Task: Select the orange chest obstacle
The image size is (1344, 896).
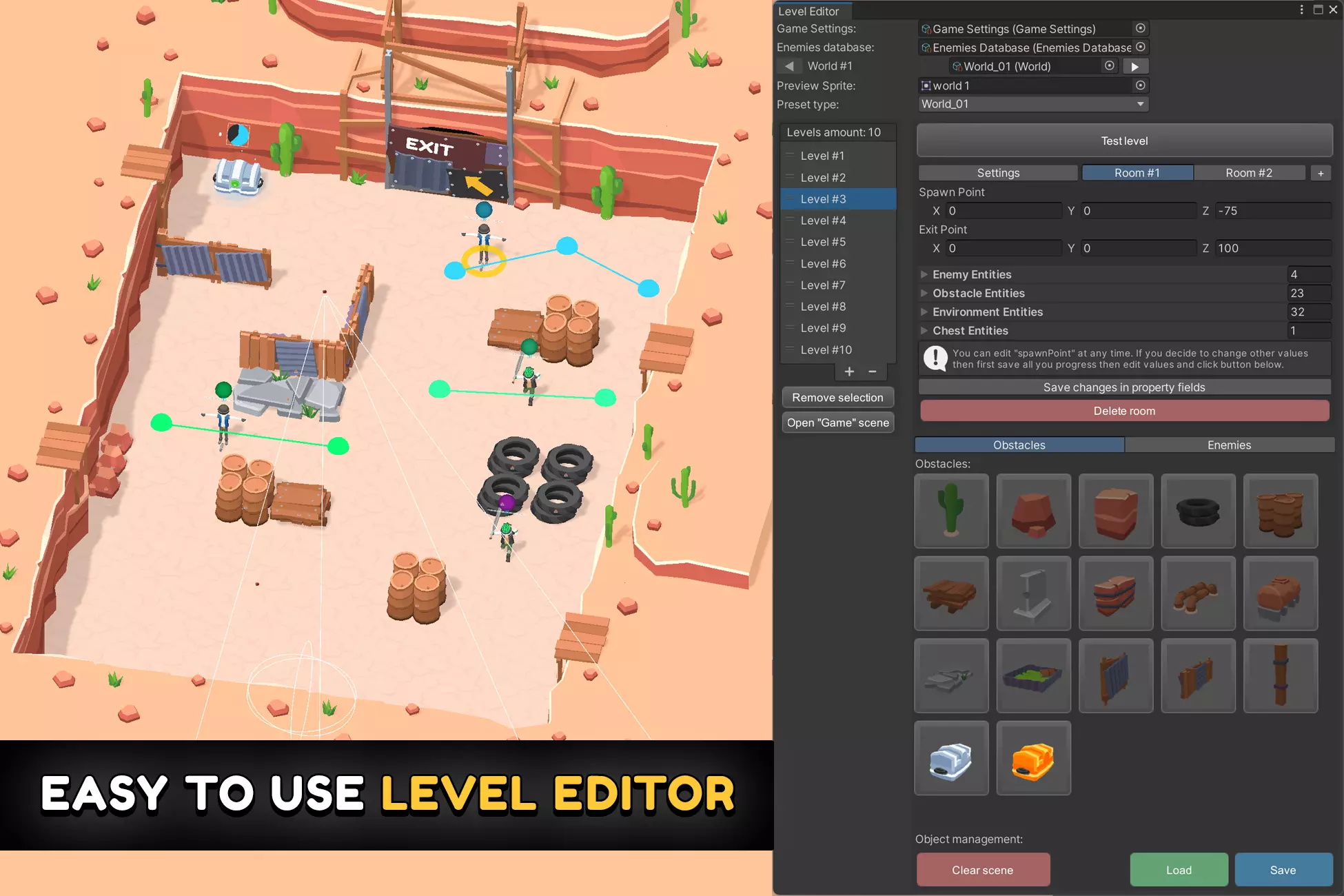Action: pyautogui.click(x=1033, y=758)
